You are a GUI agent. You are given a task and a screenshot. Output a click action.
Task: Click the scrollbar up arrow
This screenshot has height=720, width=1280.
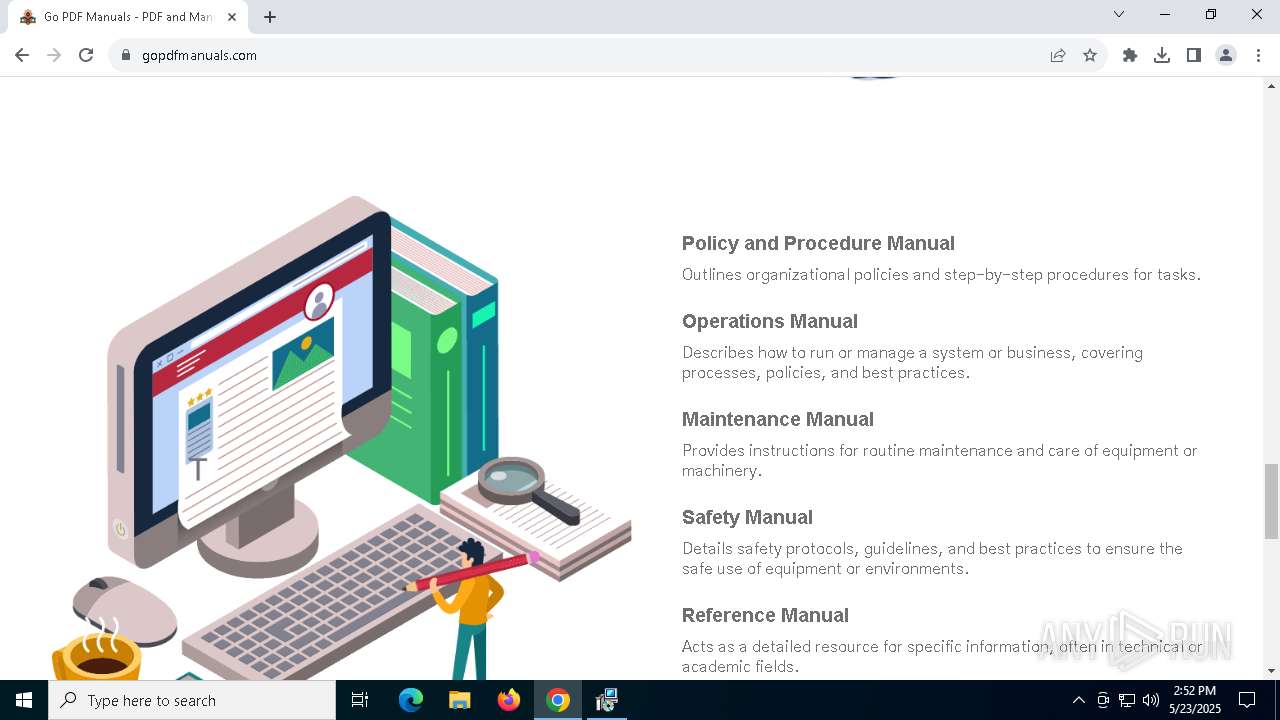tap(1271, 85)
